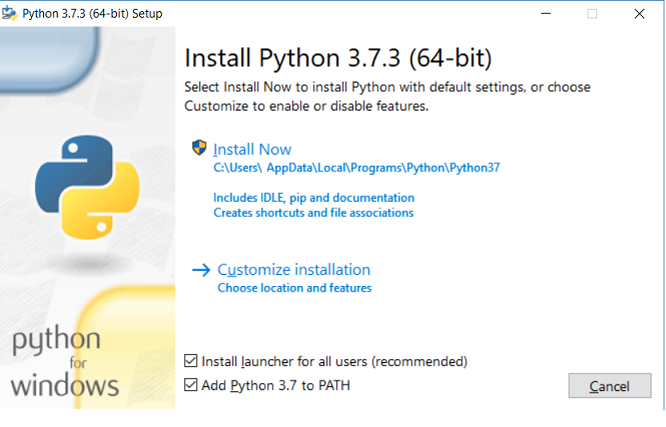This screenshot has width=666, height=427.
Task: Start installation with the Install Now link
Action: (253, 150)
